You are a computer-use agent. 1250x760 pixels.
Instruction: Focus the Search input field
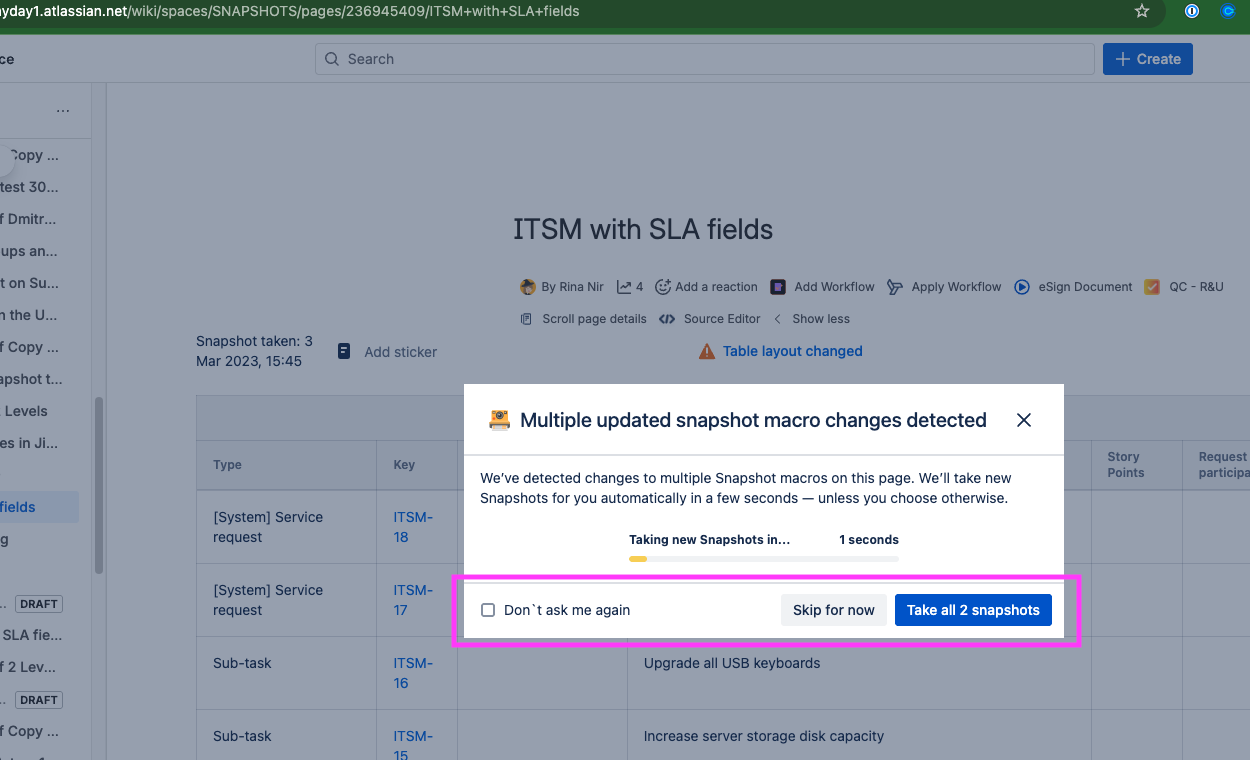click(705, 59)
